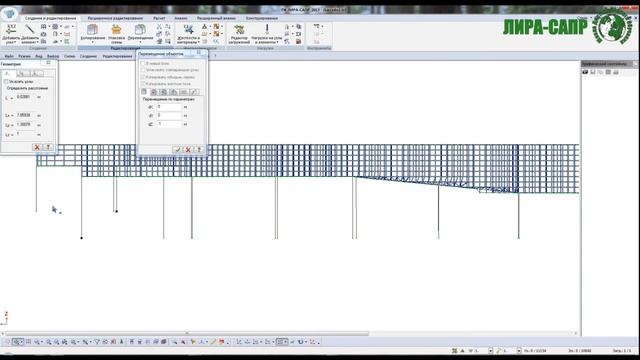Viewport: 640px width, 360px height.
Task: Open the Файл menu
Action: [x=9, y=56]
